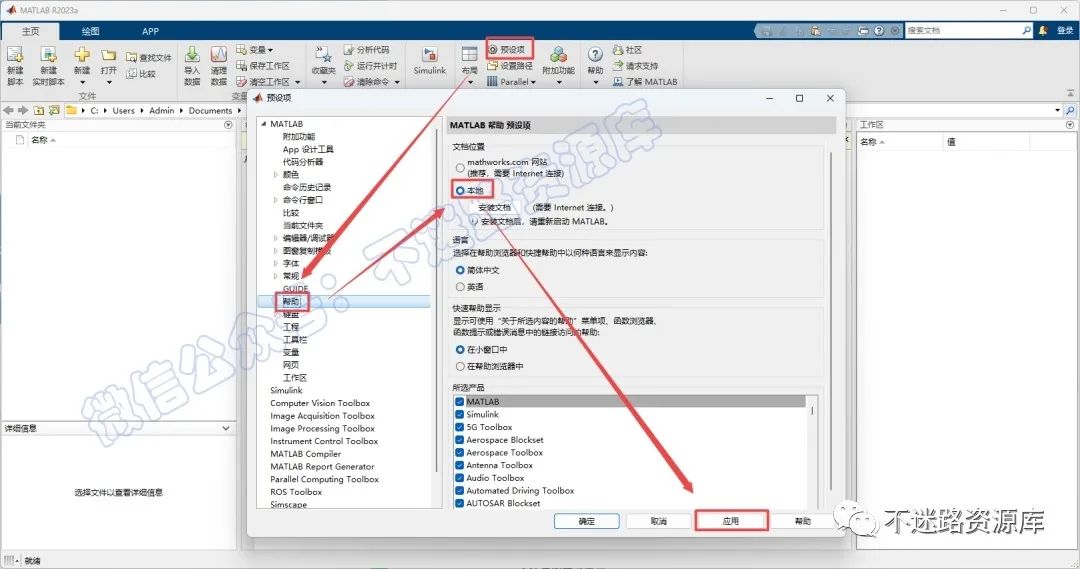Click the 安装文档 button
This screenshot has width=1080, height=569.
tap(494, 207)
